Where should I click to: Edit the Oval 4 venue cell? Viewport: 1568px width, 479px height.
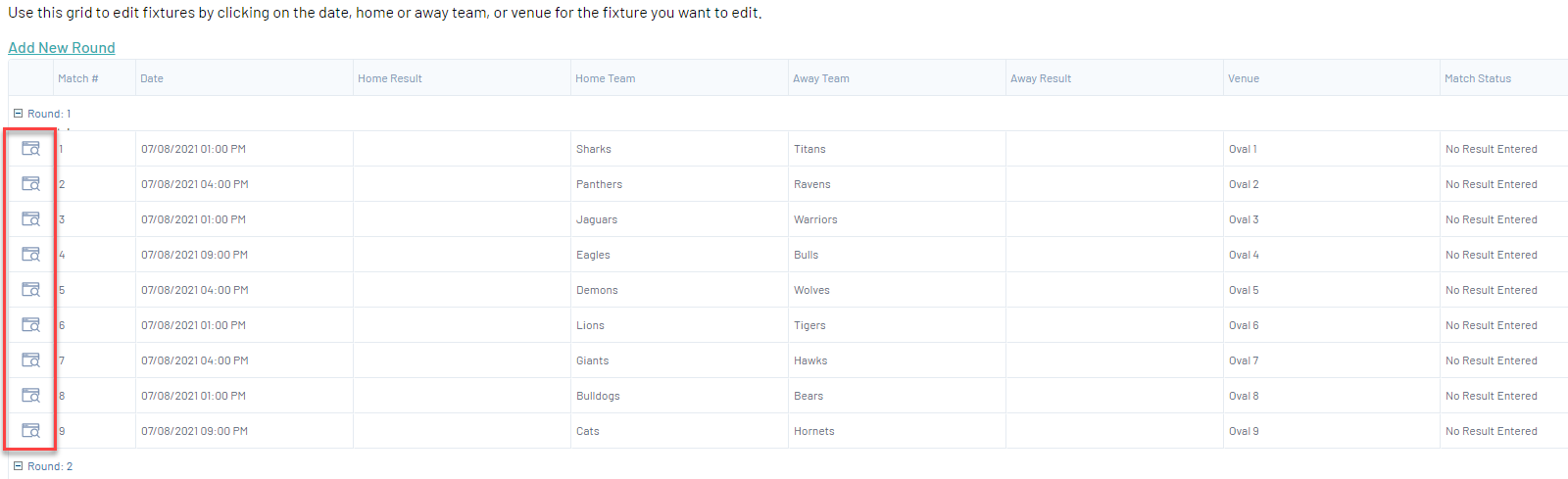(x=1244, y=255)
